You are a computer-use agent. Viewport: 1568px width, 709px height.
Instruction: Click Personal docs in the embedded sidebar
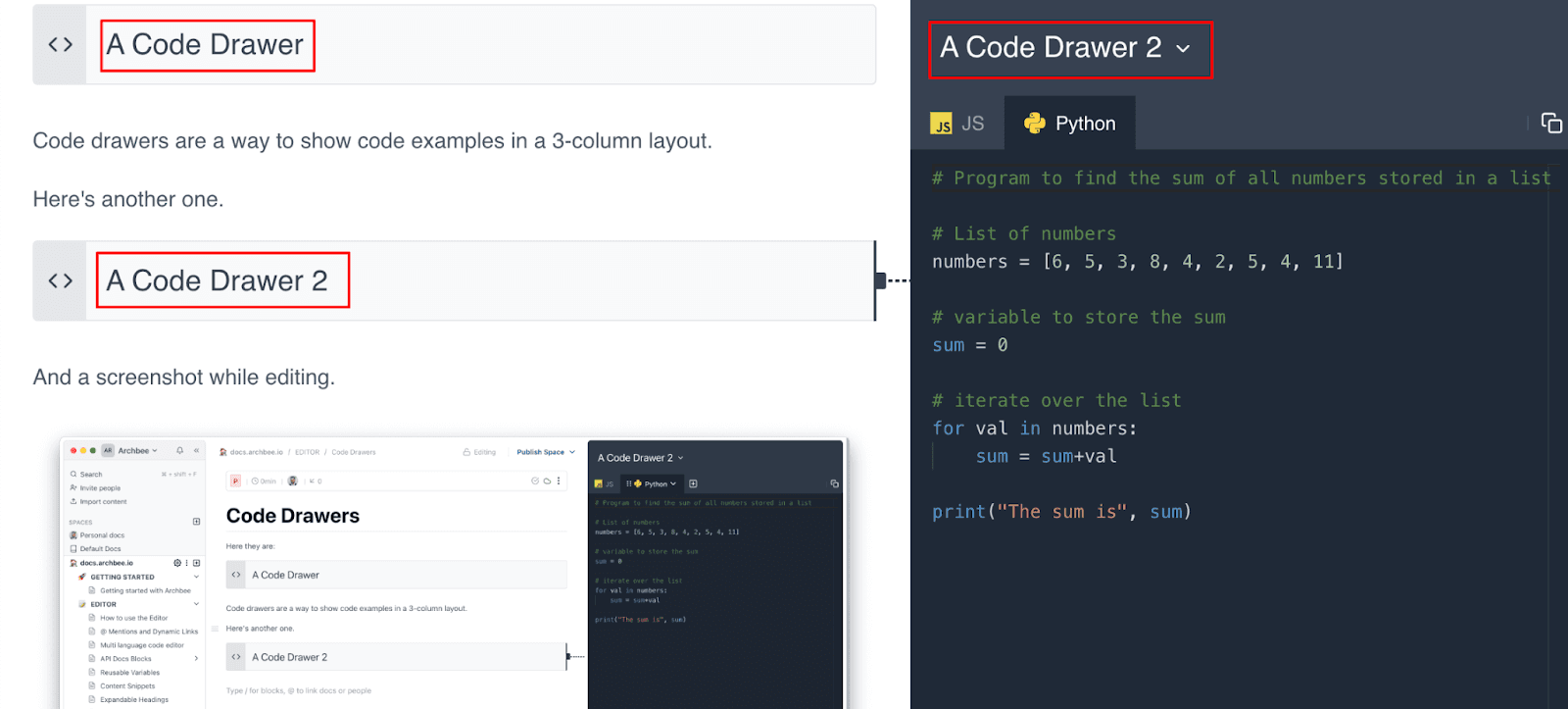coord(97,535)
